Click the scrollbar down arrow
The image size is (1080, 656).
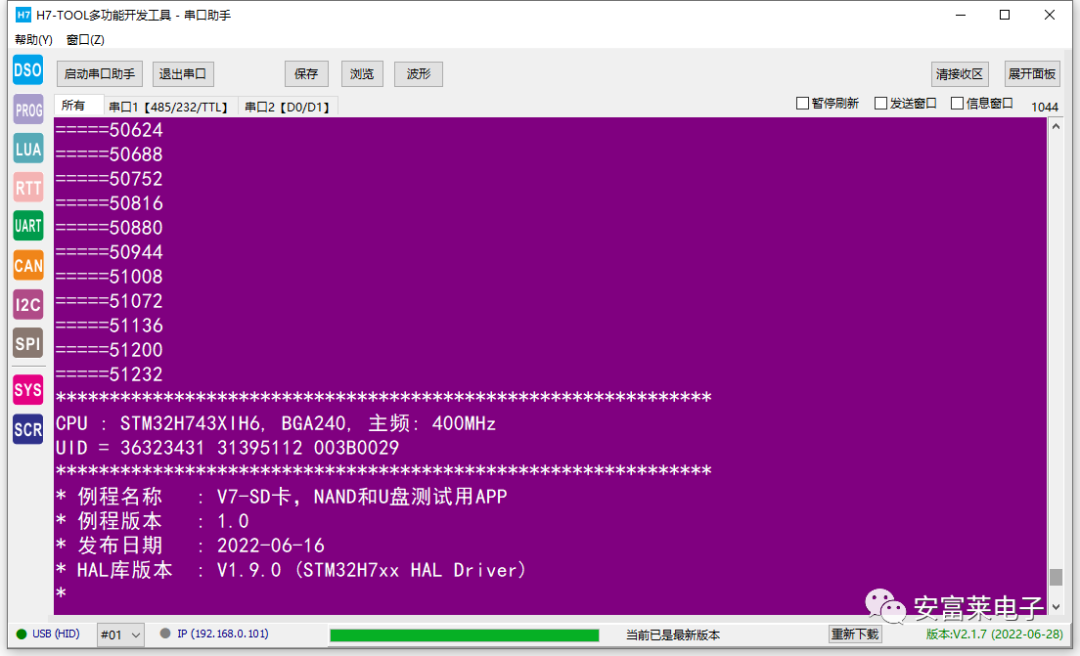[x=1056, y=606]
